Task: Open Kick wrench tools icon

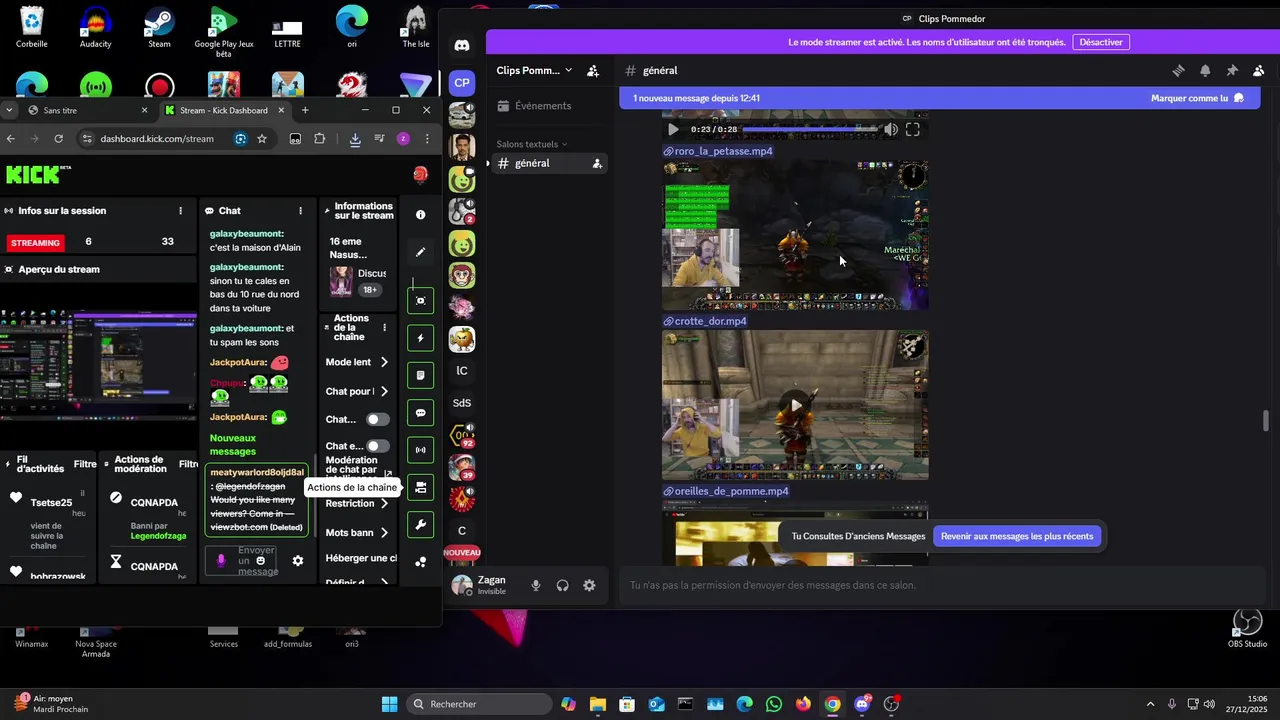Action: (x=420, y=525)
